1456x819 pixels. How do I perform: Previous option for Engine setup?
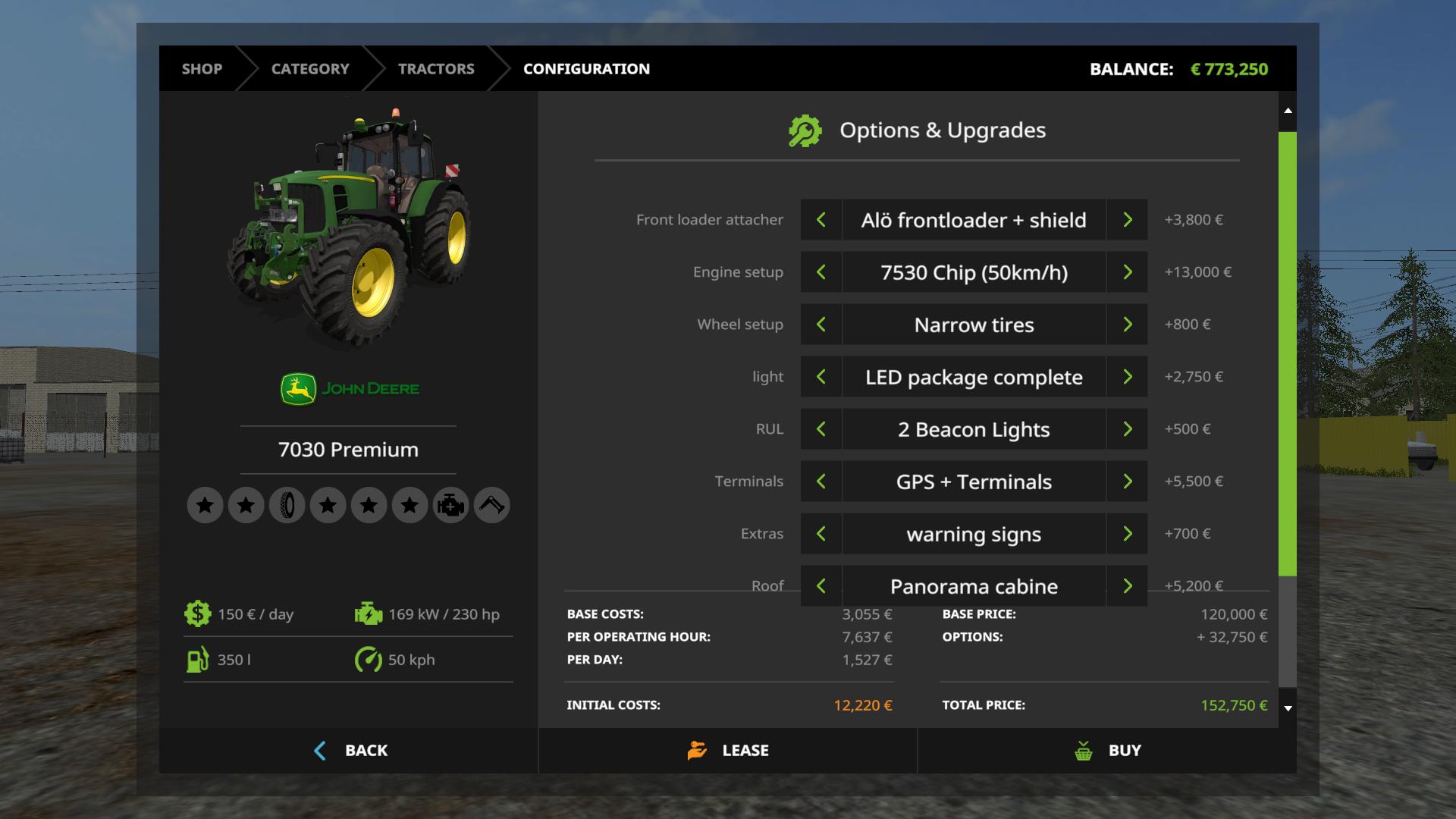coord(821,272)
